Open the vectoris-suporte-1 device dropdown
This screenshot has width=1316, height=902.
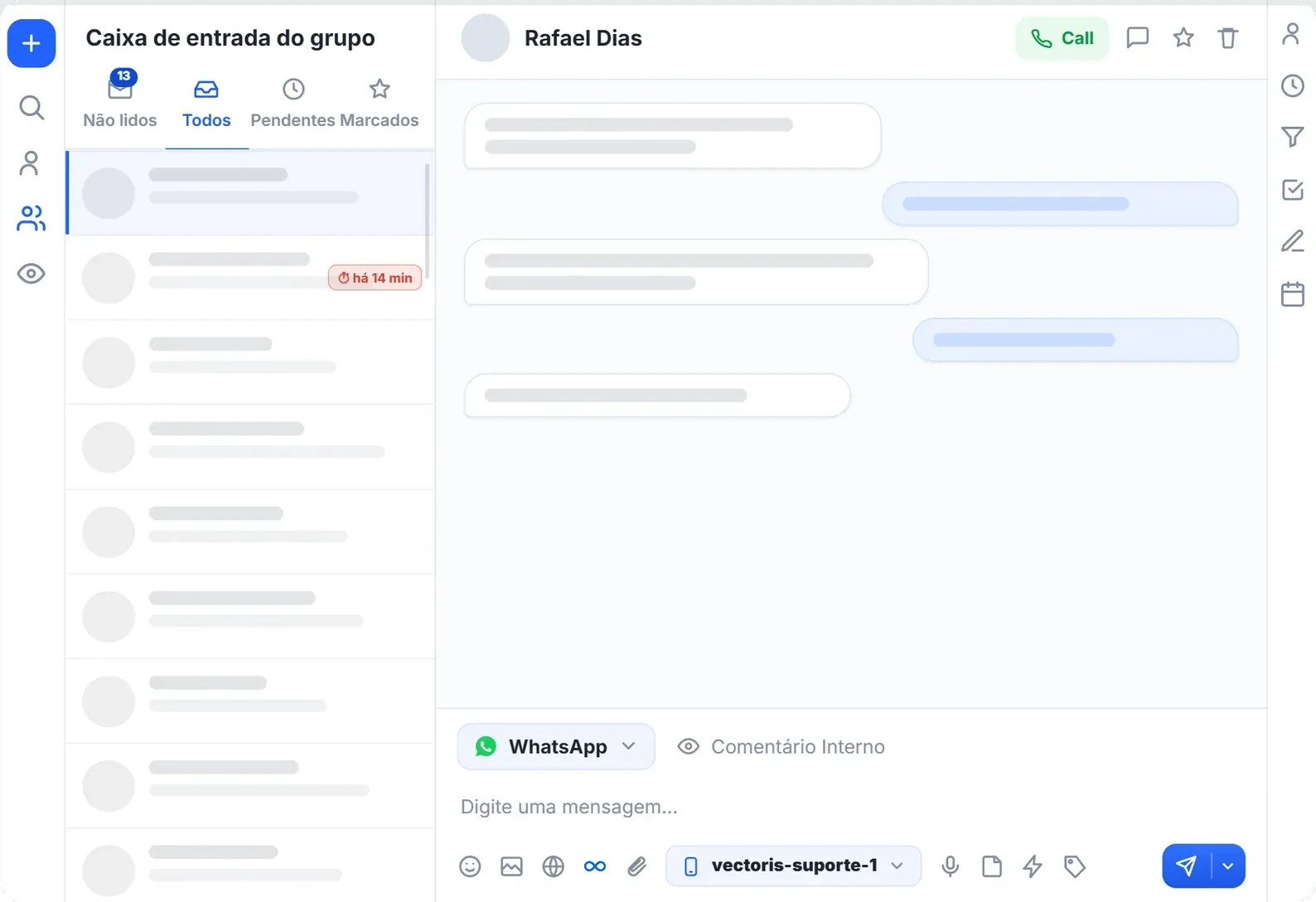793,866
